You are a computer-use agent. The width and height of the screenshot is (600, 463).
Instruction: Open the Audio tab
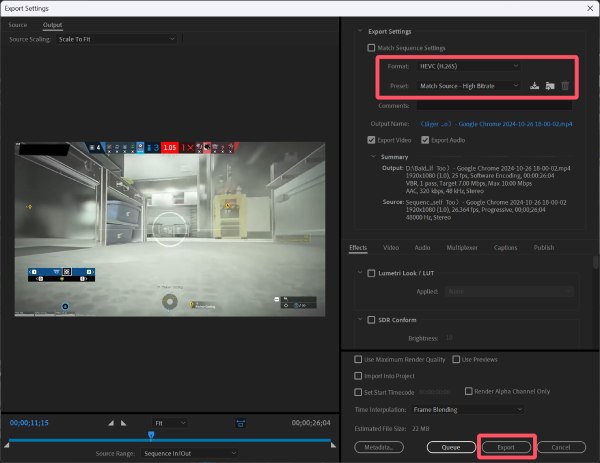[x=422, y=248]
